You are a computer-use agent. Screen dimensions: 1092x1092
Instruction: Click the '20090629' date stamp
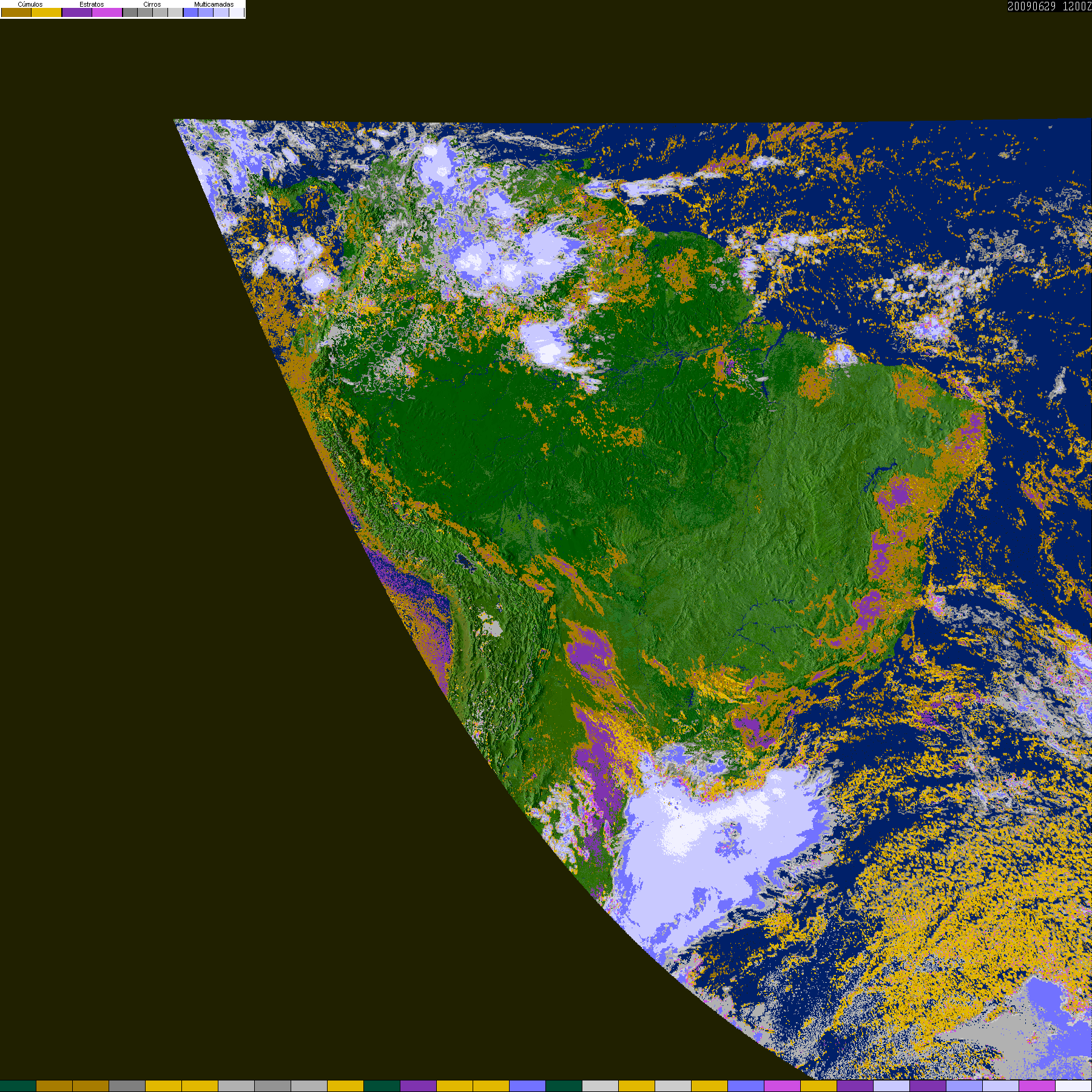[x=1031, y=6]
